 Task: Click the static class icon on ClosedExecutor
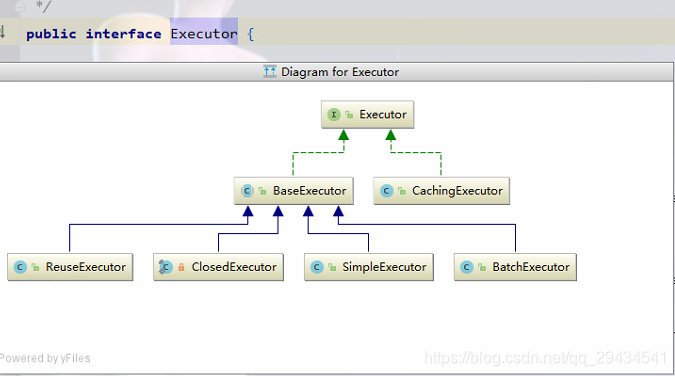(x=166, y=267)
